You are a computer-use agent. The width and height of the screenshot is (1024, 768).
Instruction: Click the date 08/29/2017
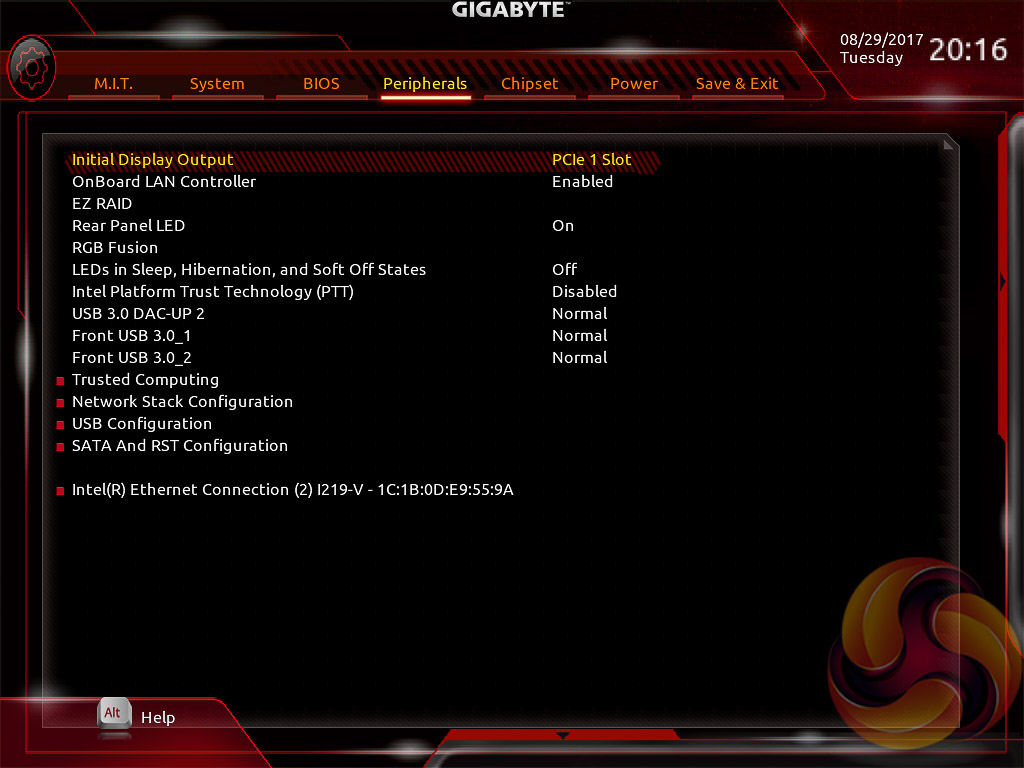coord(882,40)
